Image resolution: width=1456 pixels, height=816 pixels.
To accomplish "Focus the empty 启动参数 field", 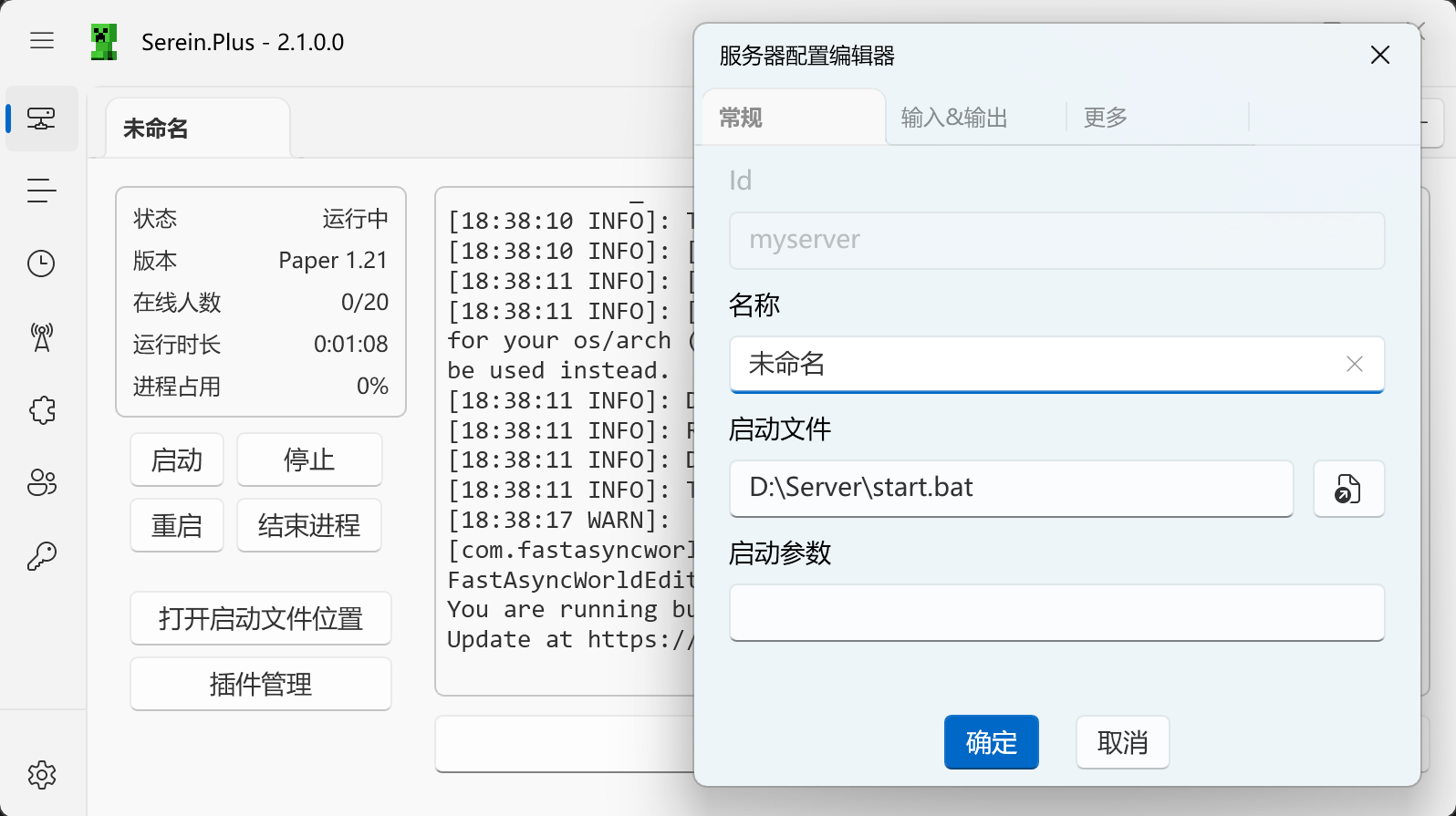I will coord(1057,613).
